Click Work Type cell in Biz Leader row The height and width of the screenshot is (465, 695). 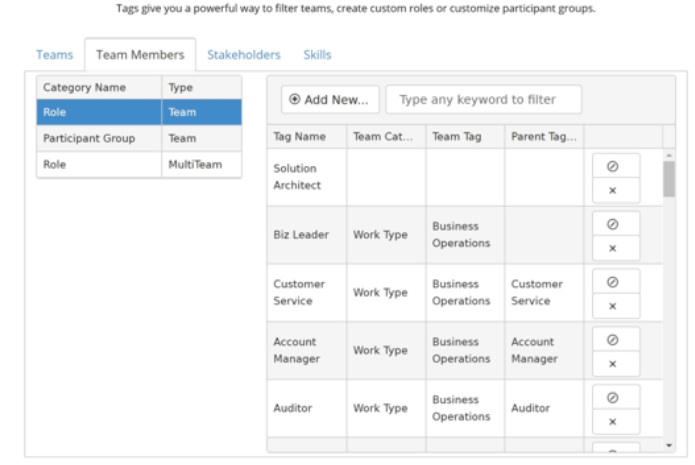387,235
